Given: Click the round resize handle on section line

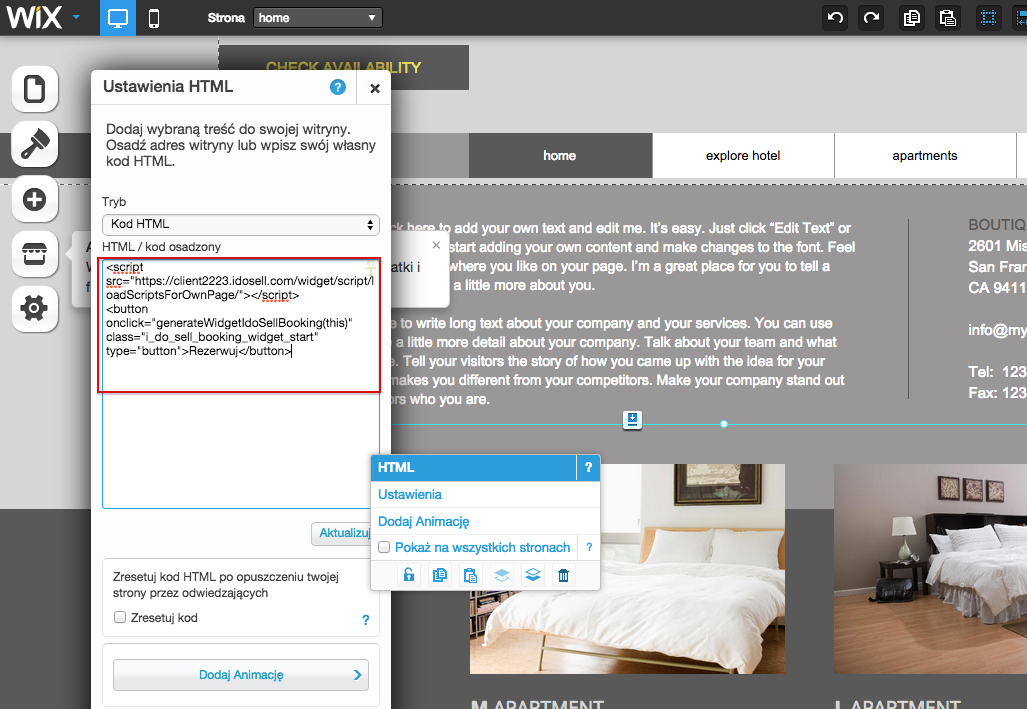Looking at the screenshot, I should [x=724, y=425].
